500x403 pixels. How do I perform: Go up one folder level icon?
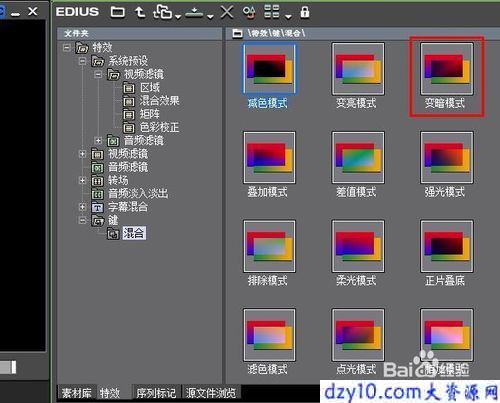tap(140, 12)
